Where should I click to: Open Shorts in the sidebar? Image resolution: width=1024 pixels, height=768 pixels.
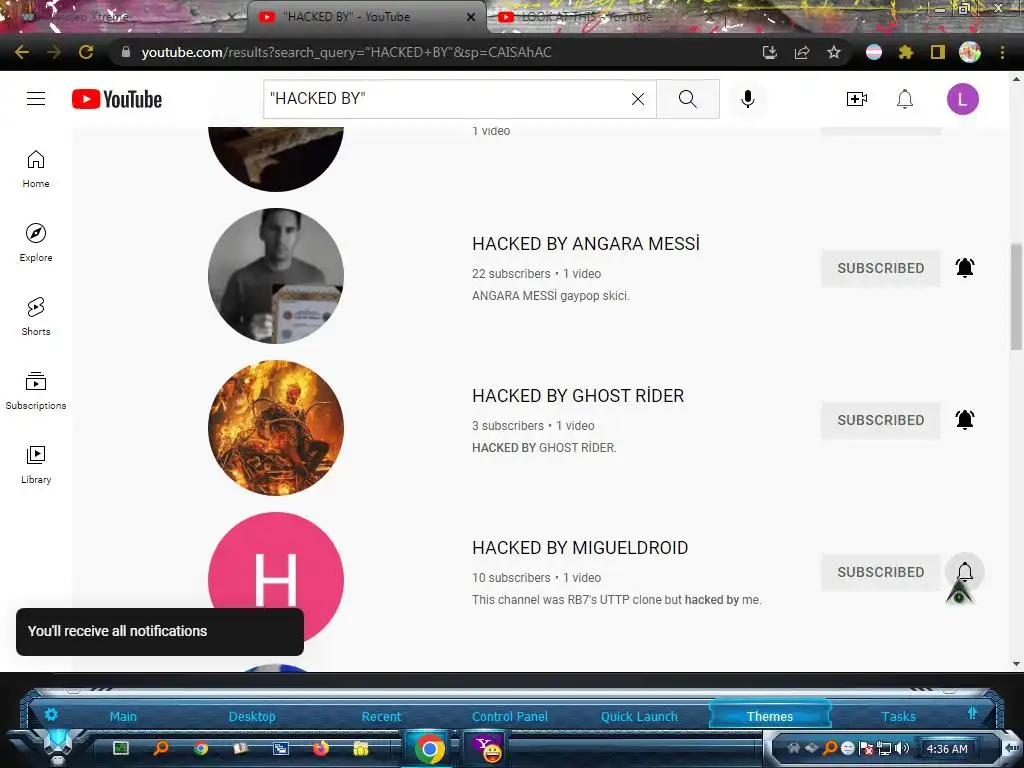click(36, 317)
